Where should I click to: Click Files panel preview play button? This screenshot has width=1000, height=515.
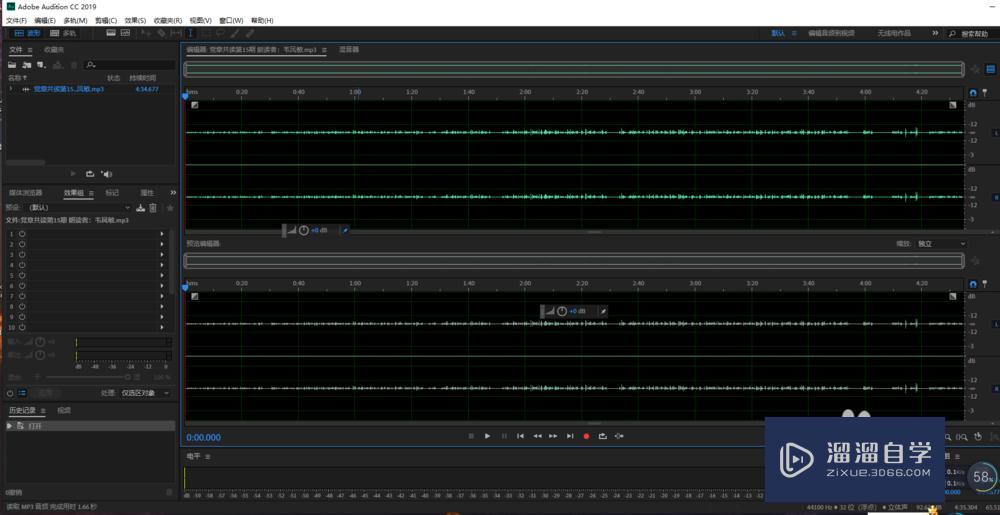point(73,173)
